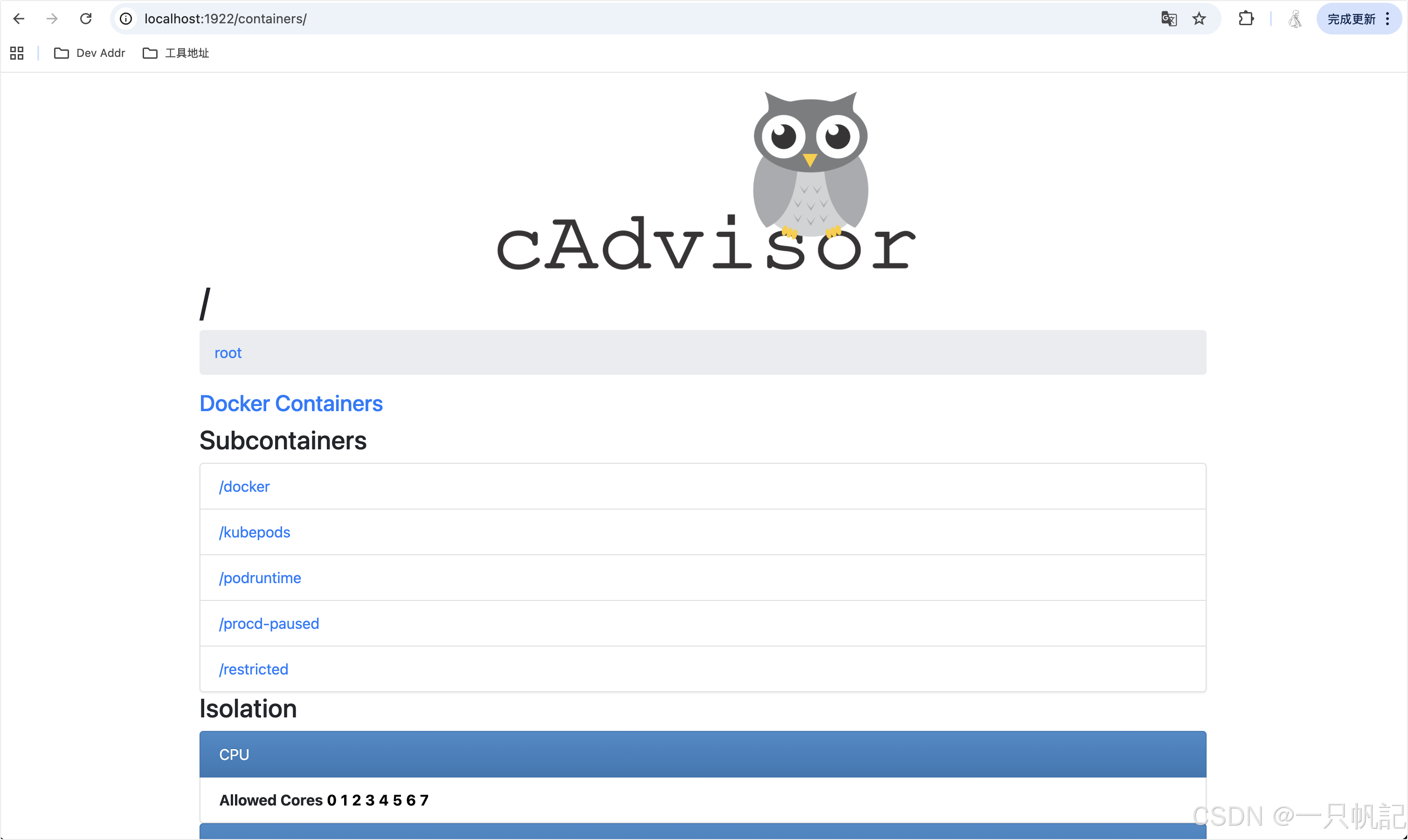The image size is (1408, 840).
Task: Click the Google Translate icon
Action: pos(1168,19)
